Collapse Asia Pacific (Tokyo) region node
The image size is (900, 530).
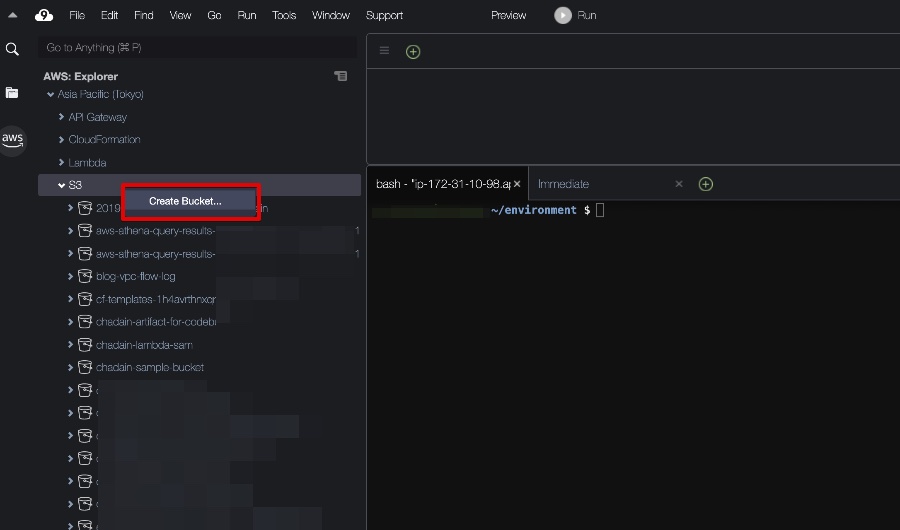(x=51, y=94)
